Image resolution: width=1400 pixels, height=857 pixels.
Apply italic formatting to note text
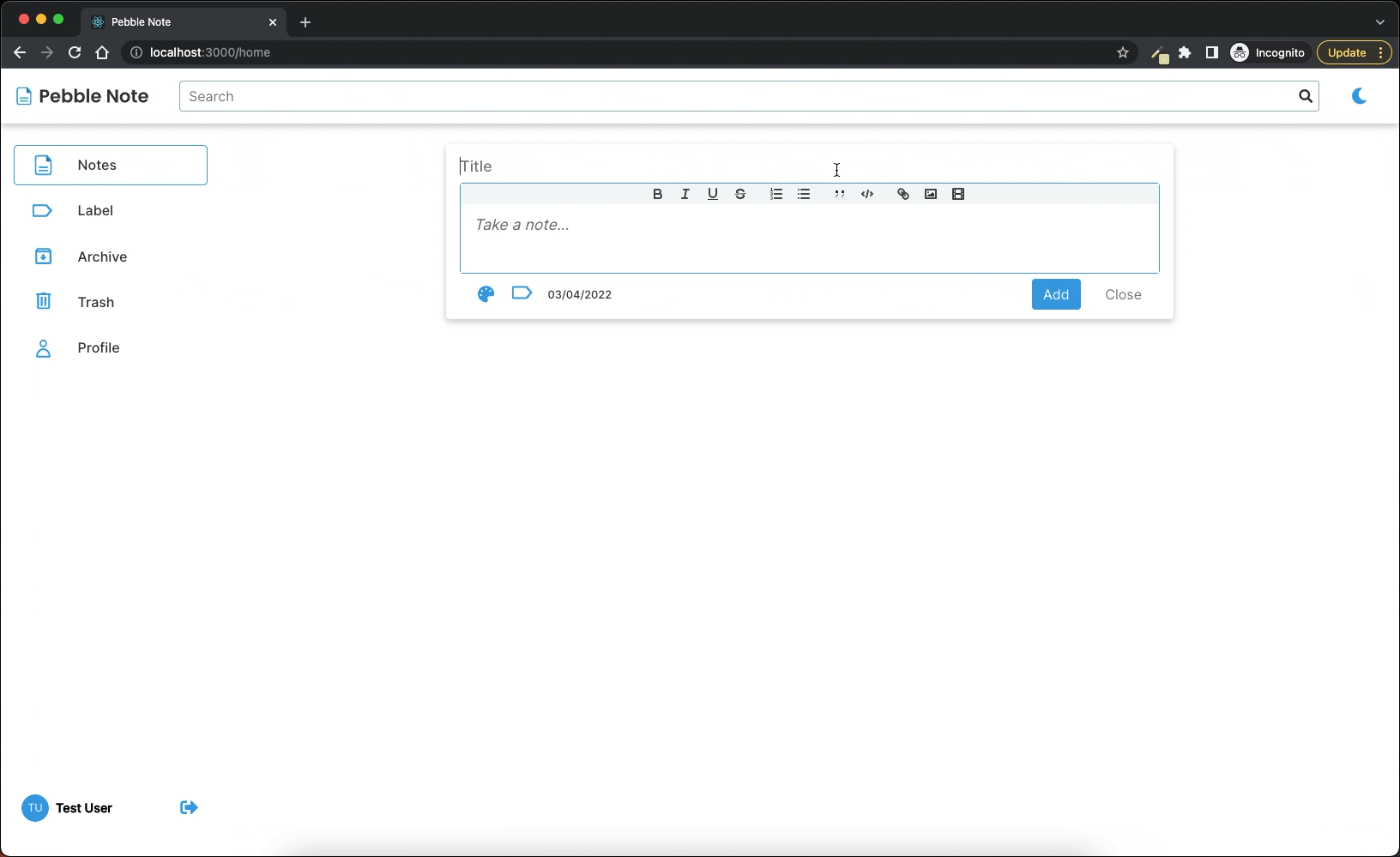pos(685,194)
